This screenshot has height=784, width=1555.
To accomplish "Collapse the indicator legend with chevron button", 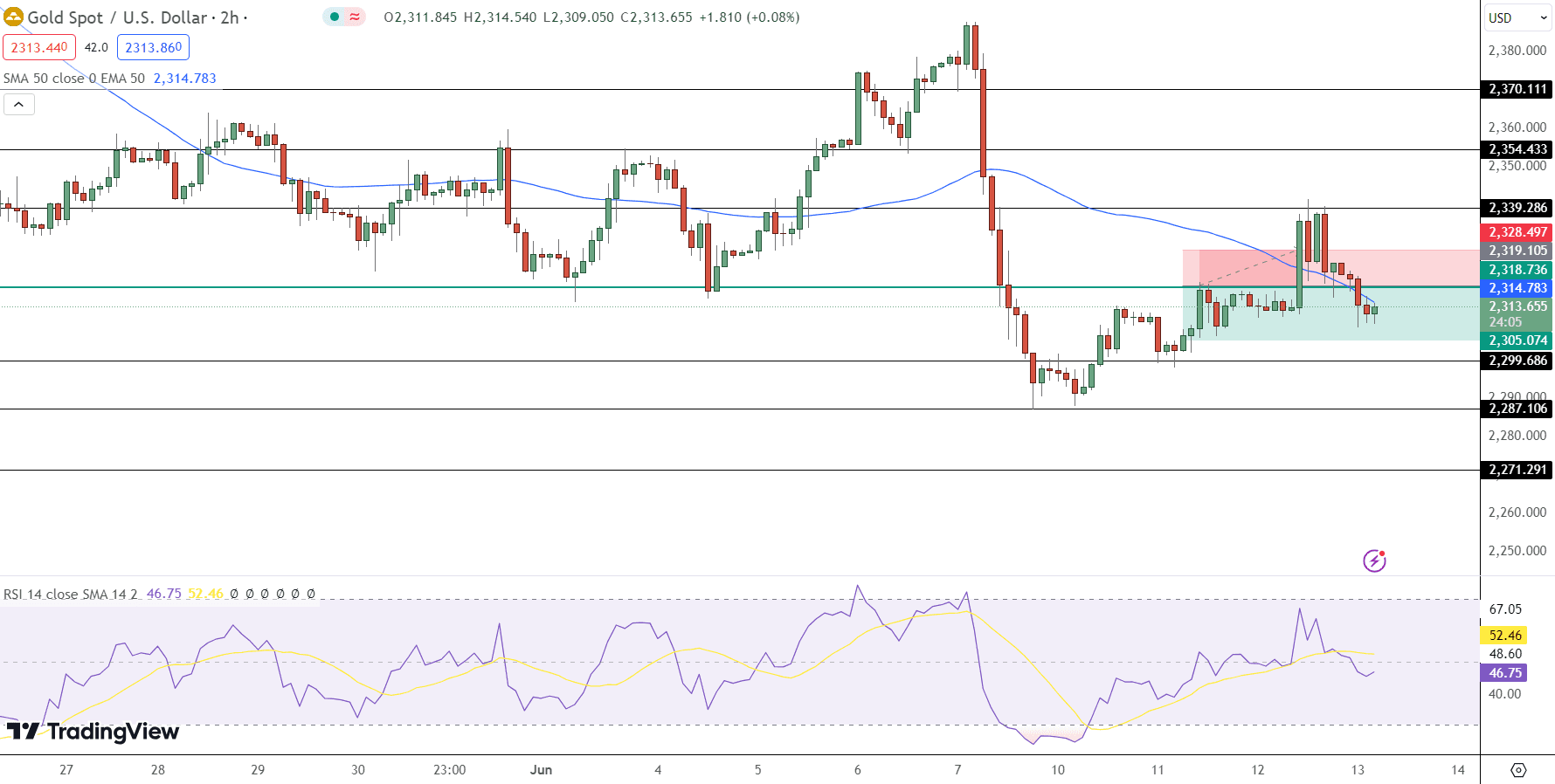I will (x=19, y=105).
